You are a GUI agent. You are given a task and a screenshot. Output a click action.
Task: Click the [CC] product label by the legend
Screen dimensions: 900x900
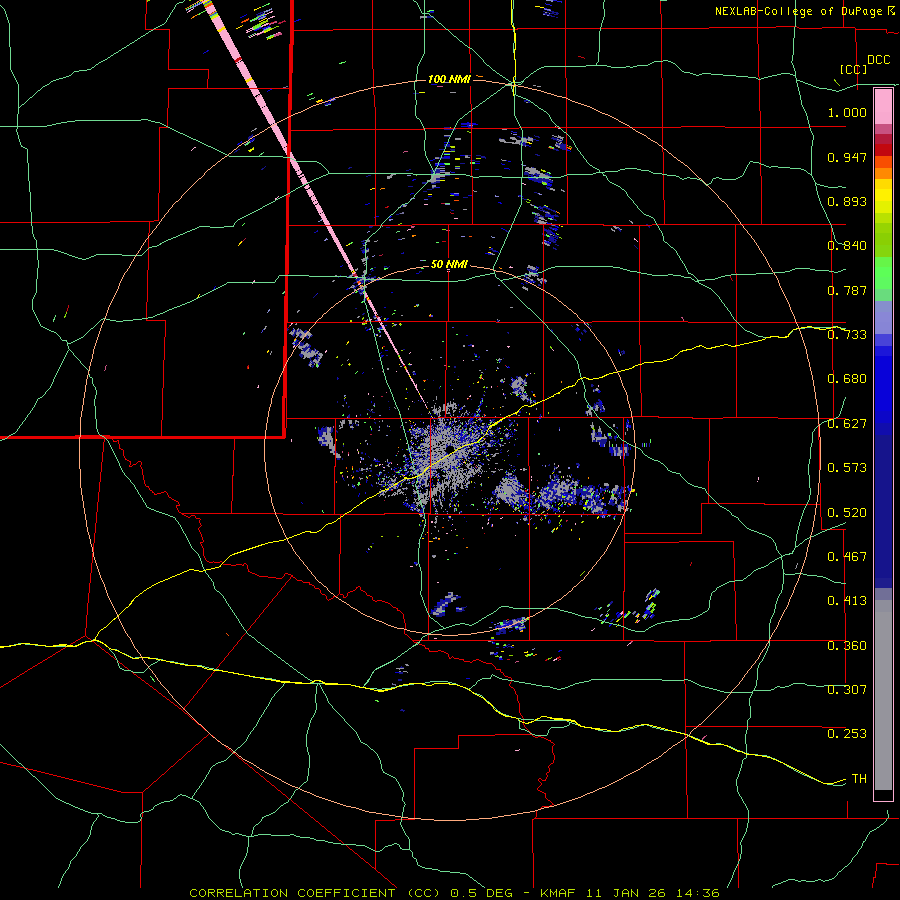coord(854,69)
